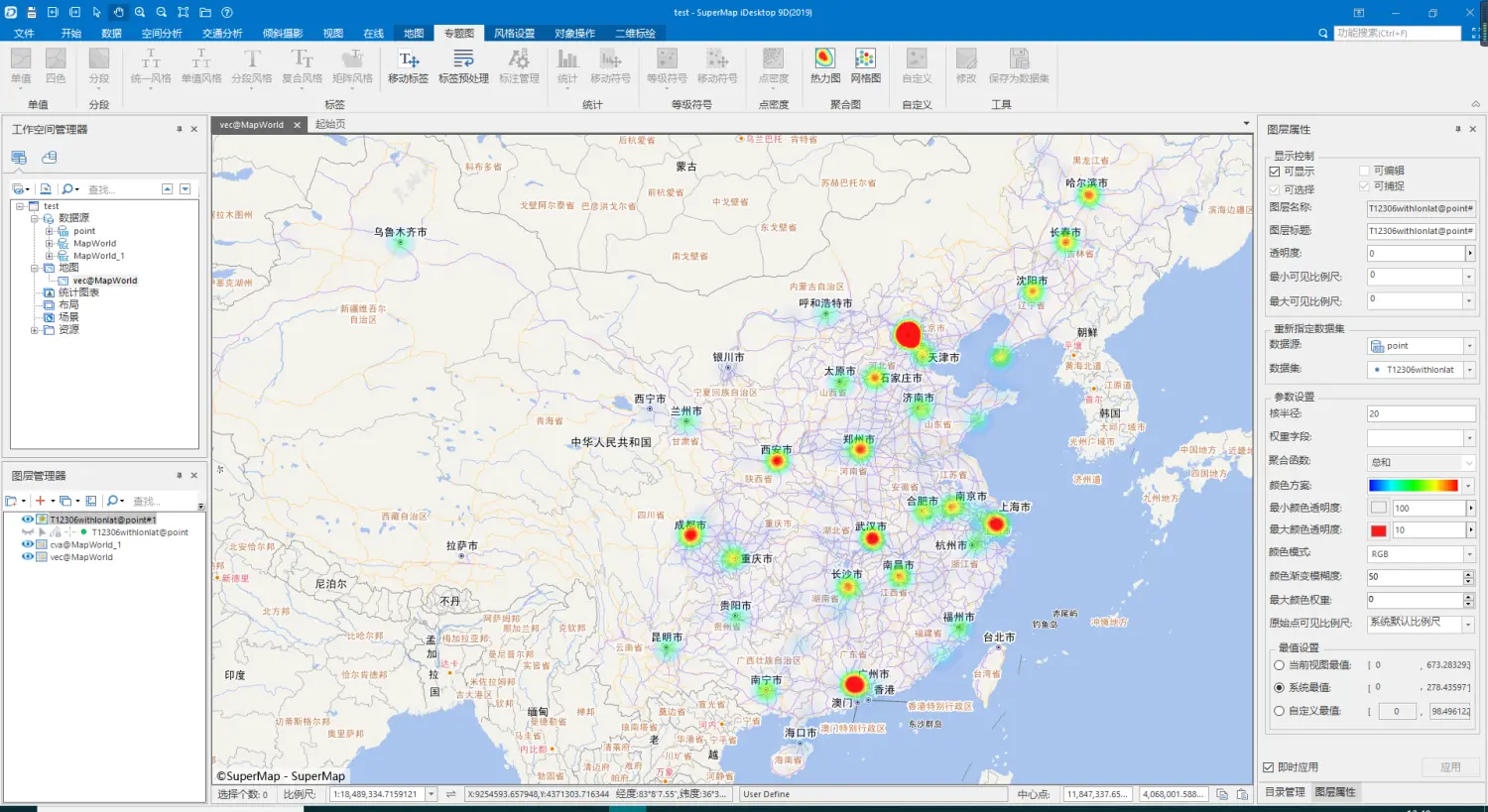The image size is (1488, 812).
Task: Click the red 最大颜色透明度 swatch
Action: pyautogui.click(x=1379, y=530)
